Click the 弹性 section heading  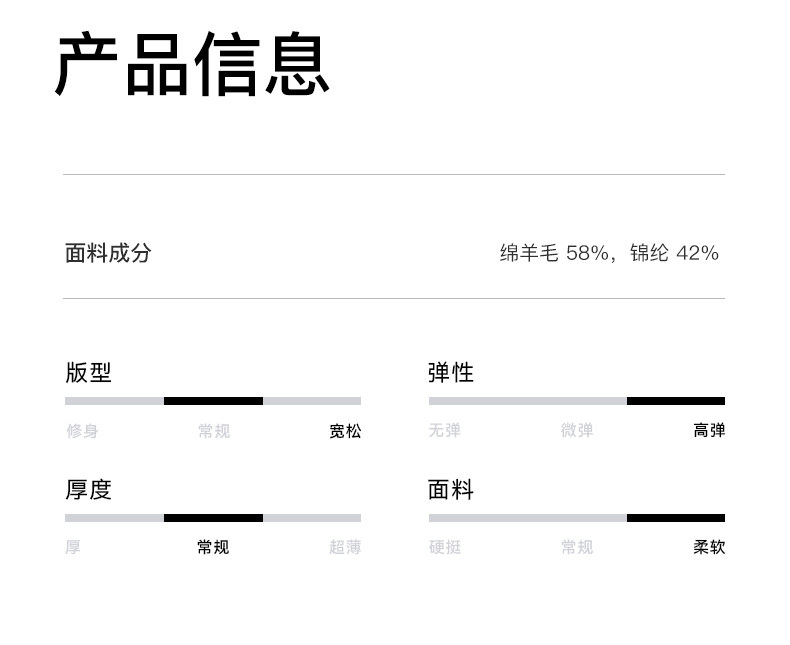(x=451, y=373)
